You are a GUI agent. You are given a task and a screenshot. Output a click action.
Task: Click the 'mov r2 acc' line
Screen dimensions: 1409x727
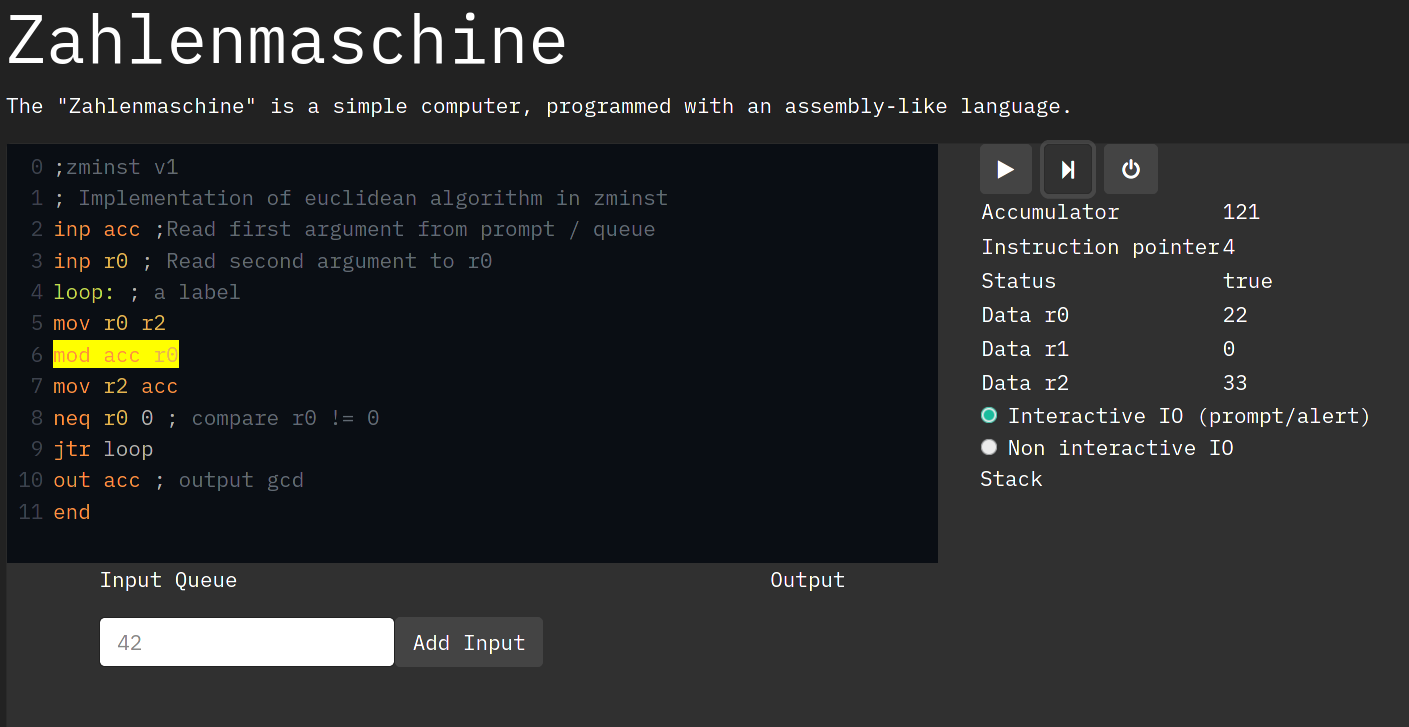[x=115, y=386]
